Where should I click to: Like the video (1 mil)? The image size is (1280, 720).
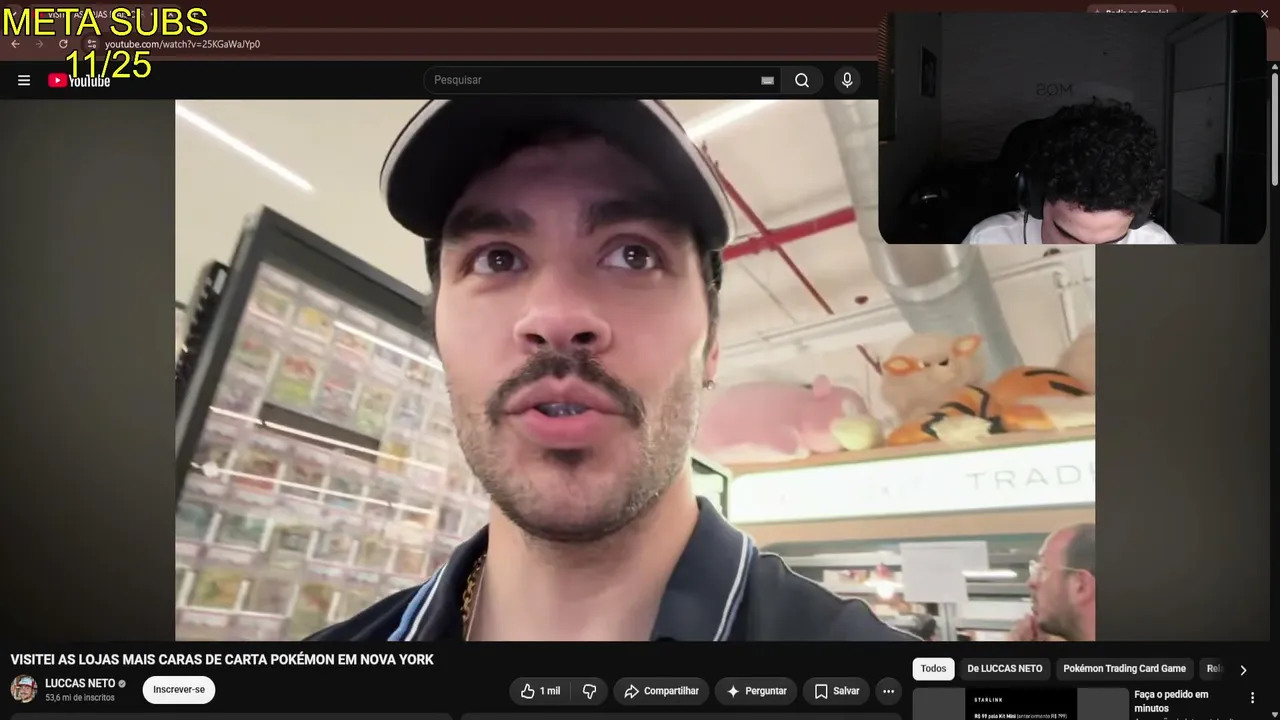(x=541, y=691)
